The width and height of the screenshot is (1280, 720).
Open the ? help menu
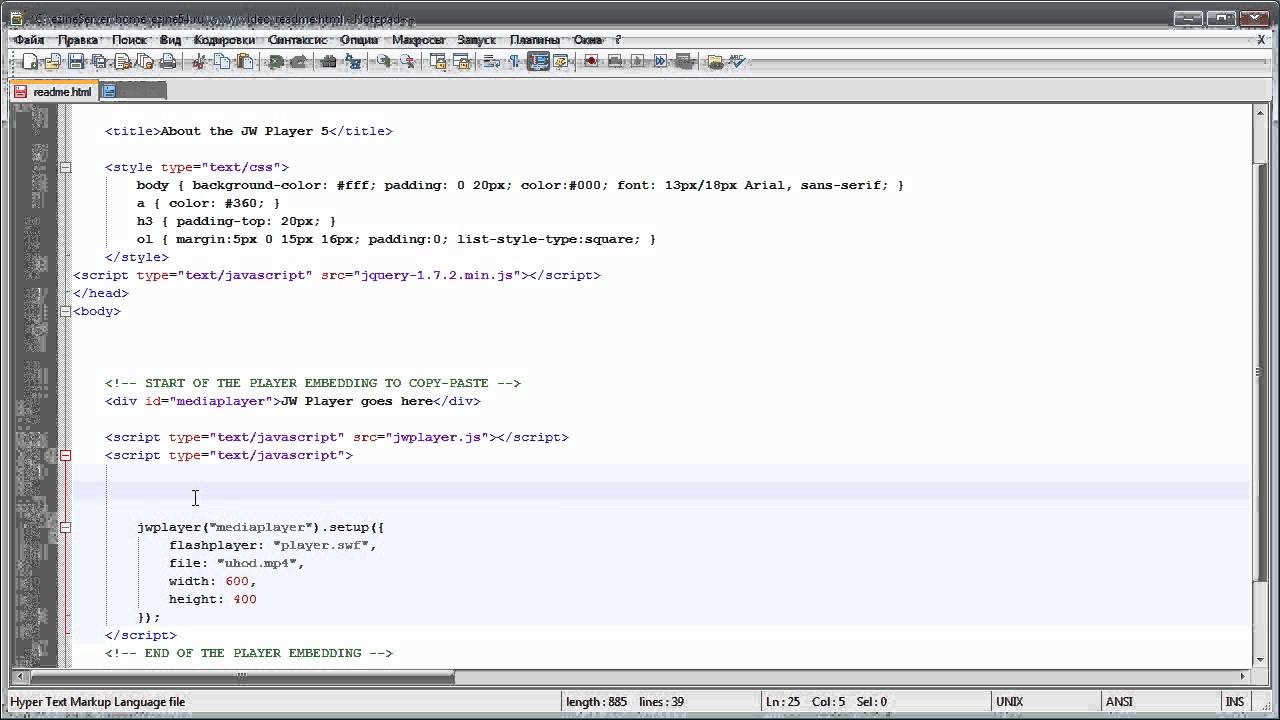pos(618,40)
